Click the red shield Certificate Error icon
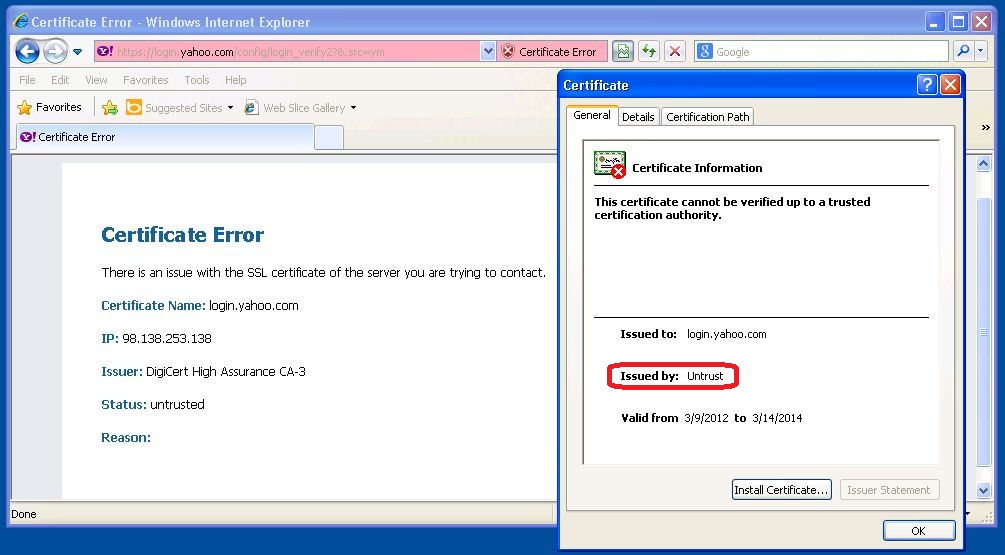1005x555 pixels. (508, 52)
